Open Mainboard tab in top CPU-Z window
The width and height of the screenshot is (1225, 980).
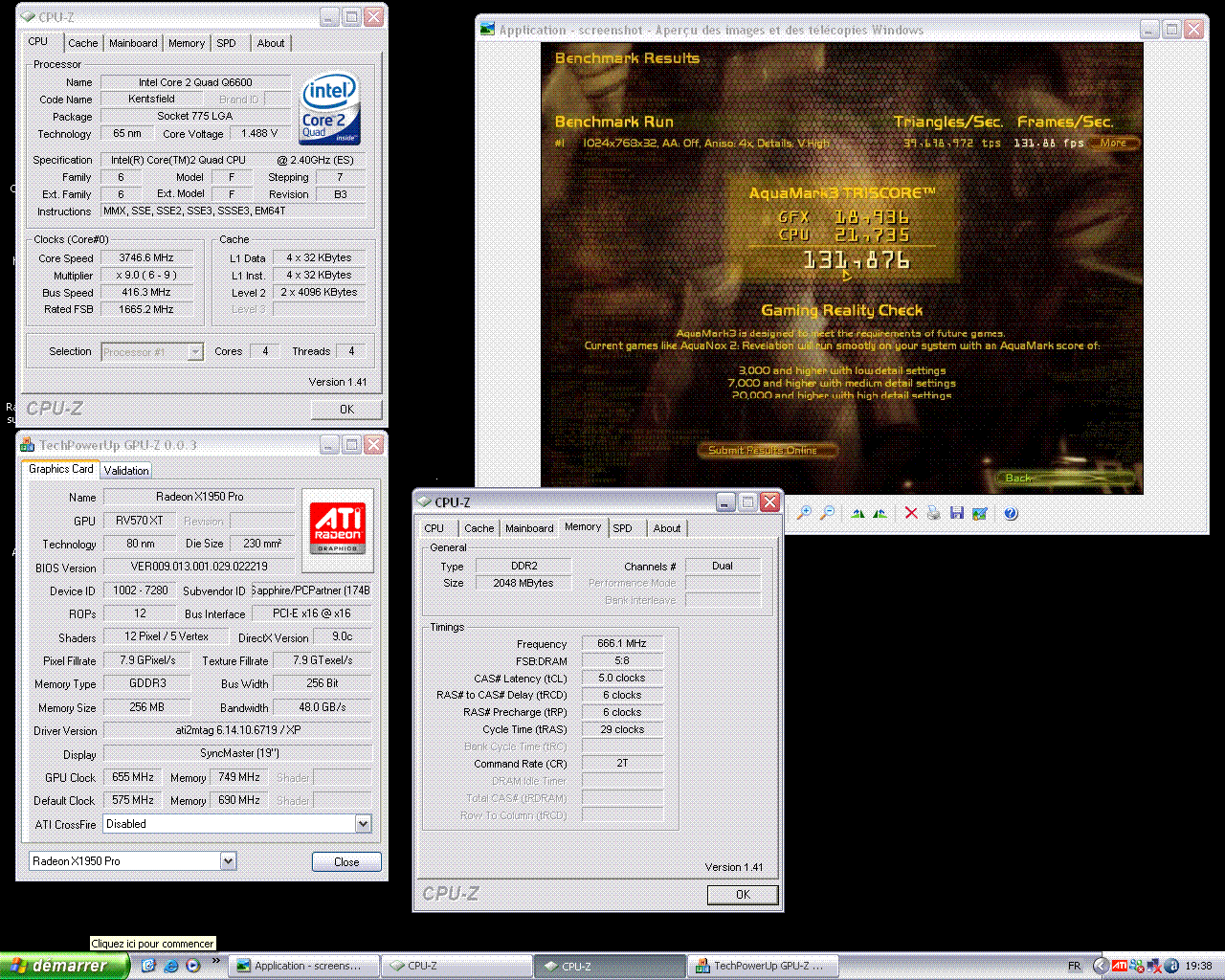(133, 43)
